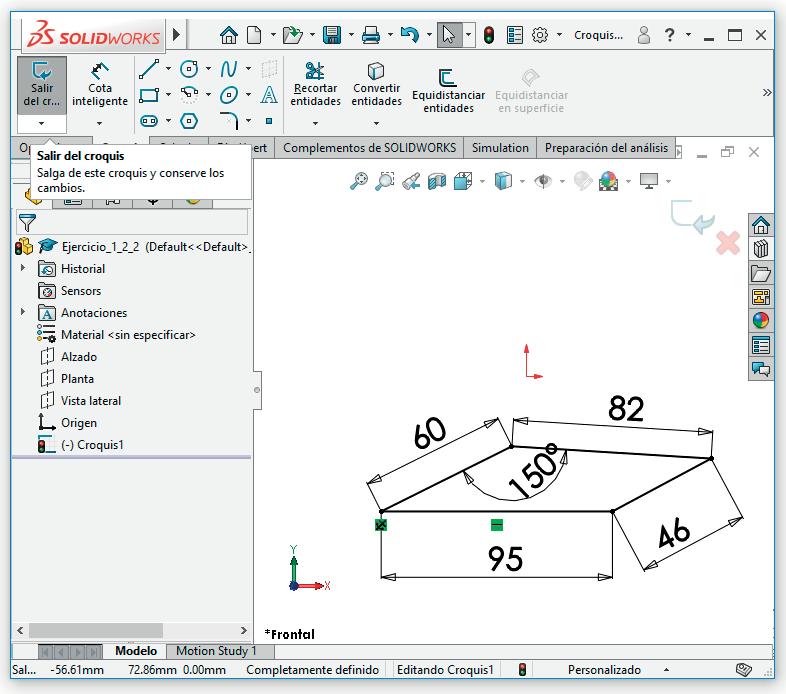Open the Appearances color ball in task pane

click(x=761, y=320)
